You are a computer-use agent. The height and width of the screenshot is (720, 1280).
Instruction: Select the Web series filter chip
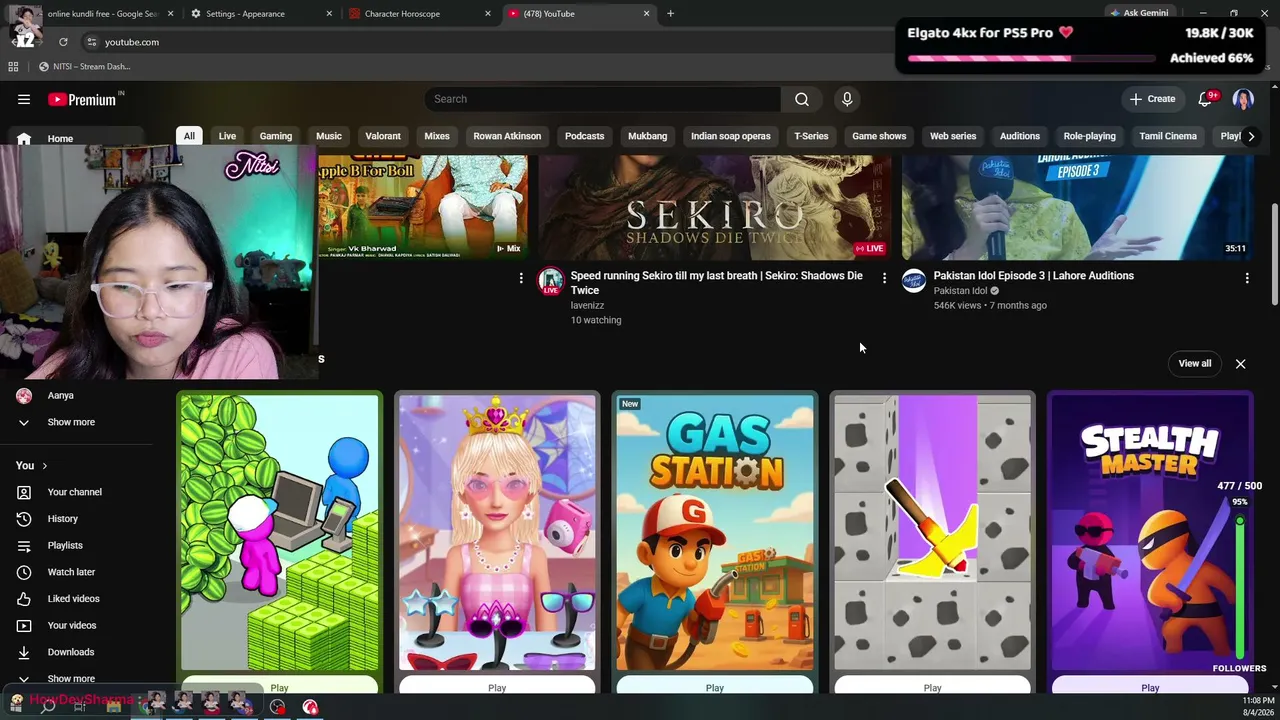pyautogui.click(x=953, y=136)
